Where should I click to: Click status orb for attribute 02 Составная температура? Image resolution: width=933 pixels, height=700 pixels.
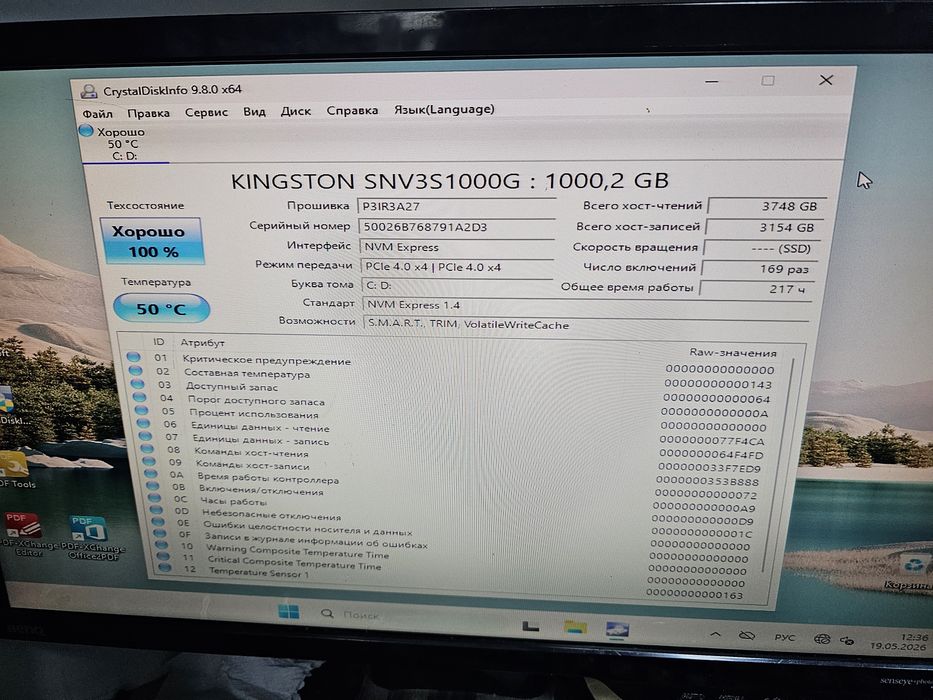click(135, 370)
